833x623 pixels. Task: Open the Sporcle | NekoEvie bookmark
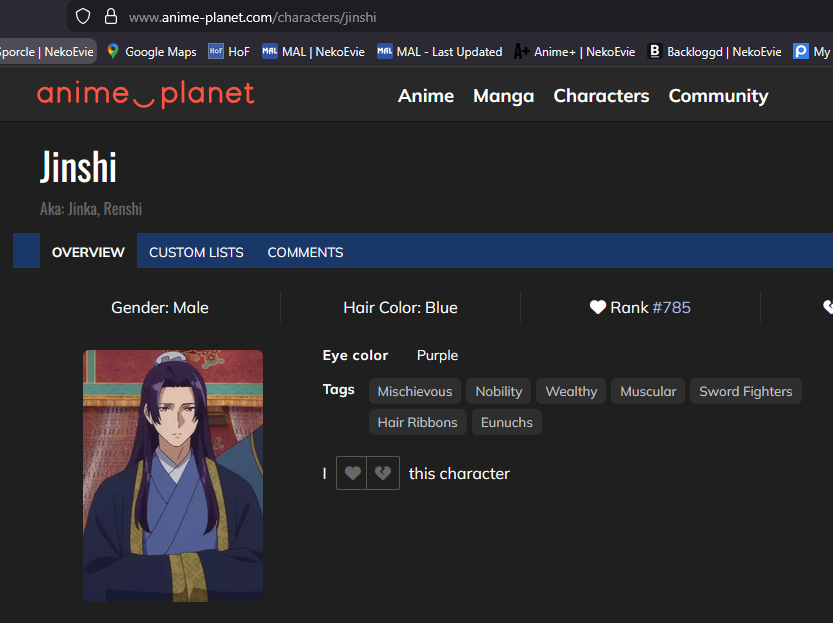click(x=47, y=52)
